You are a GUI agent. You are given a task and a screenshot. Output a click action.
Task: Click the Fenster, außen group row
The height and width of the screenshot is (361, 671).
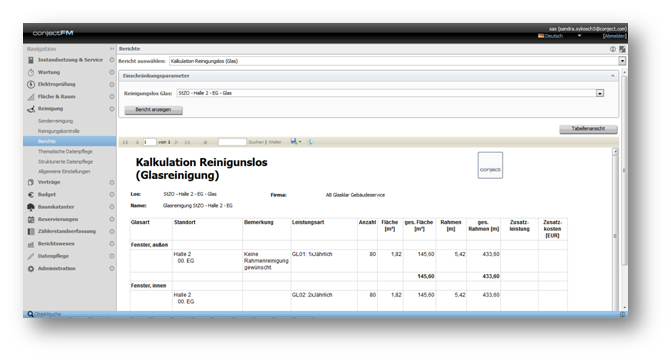pos(349,245)
